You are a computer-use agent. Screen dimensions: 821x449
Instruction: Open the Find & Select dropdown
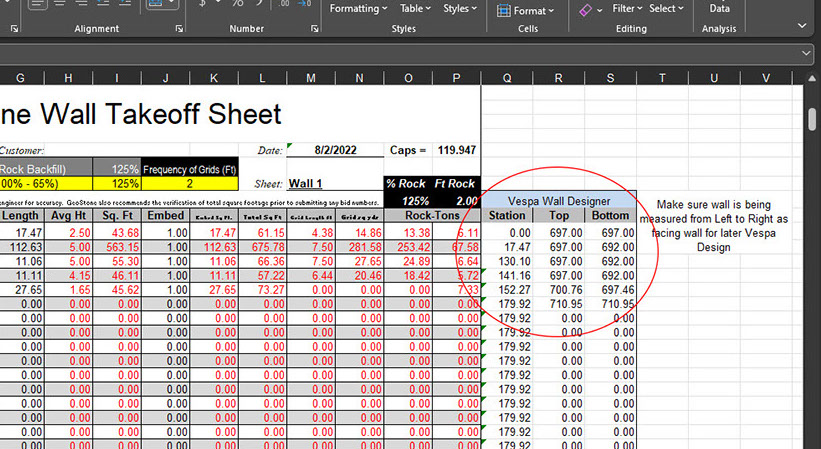coord(666,8)
